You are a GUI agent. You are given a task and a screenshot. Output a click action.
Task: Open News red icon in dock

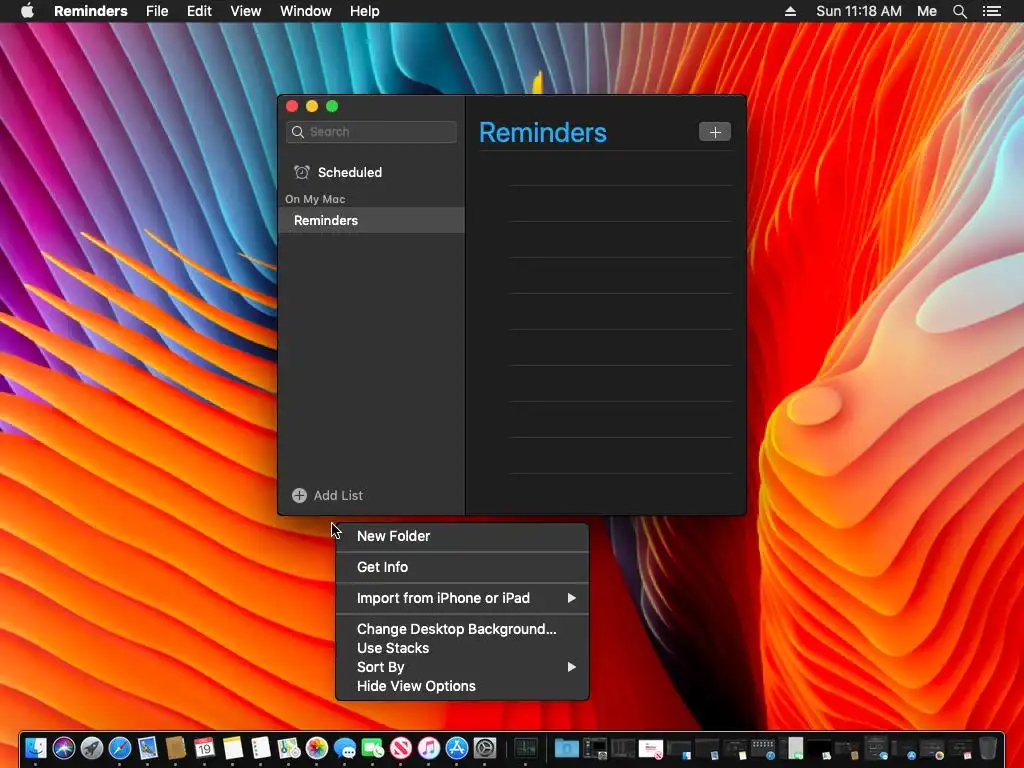coord(401,748)
